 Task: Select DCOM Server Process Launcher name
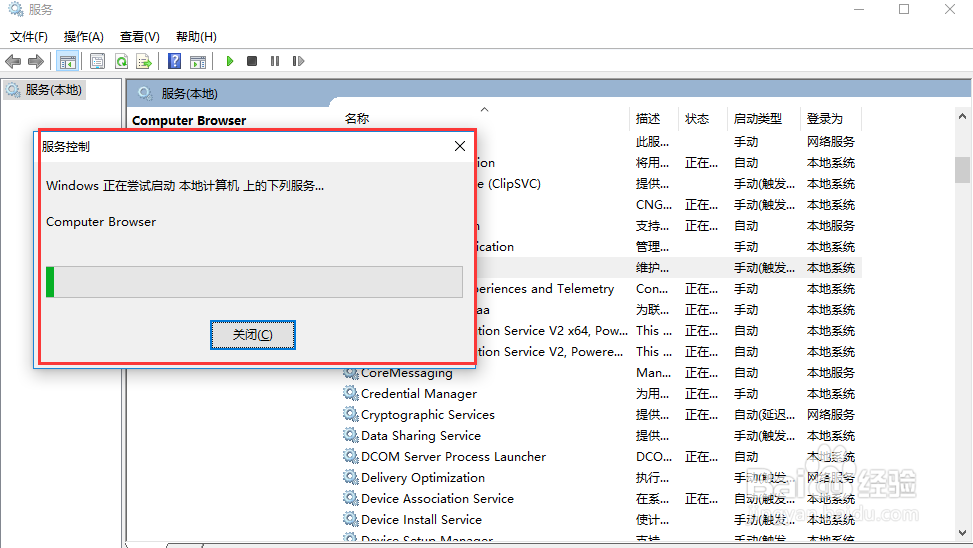point(454,457)
